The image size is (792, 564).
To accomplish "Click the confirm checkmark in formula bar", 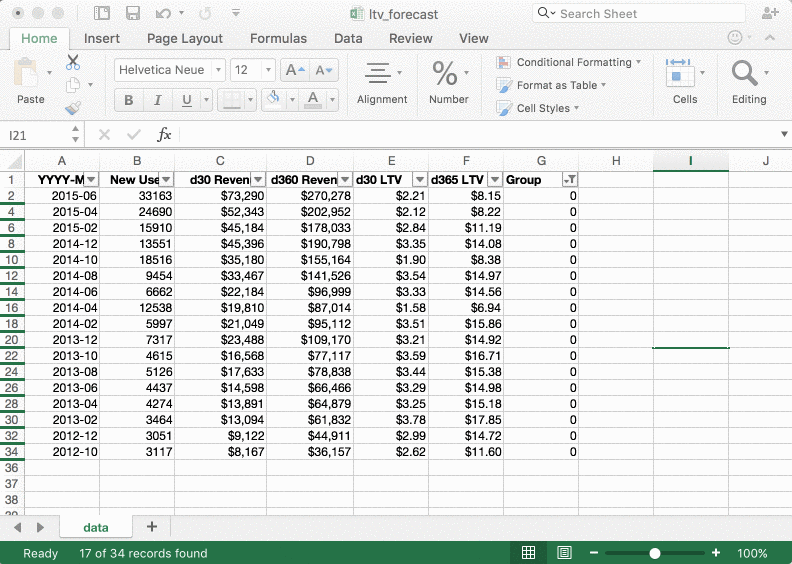I will tap(134, 135).
